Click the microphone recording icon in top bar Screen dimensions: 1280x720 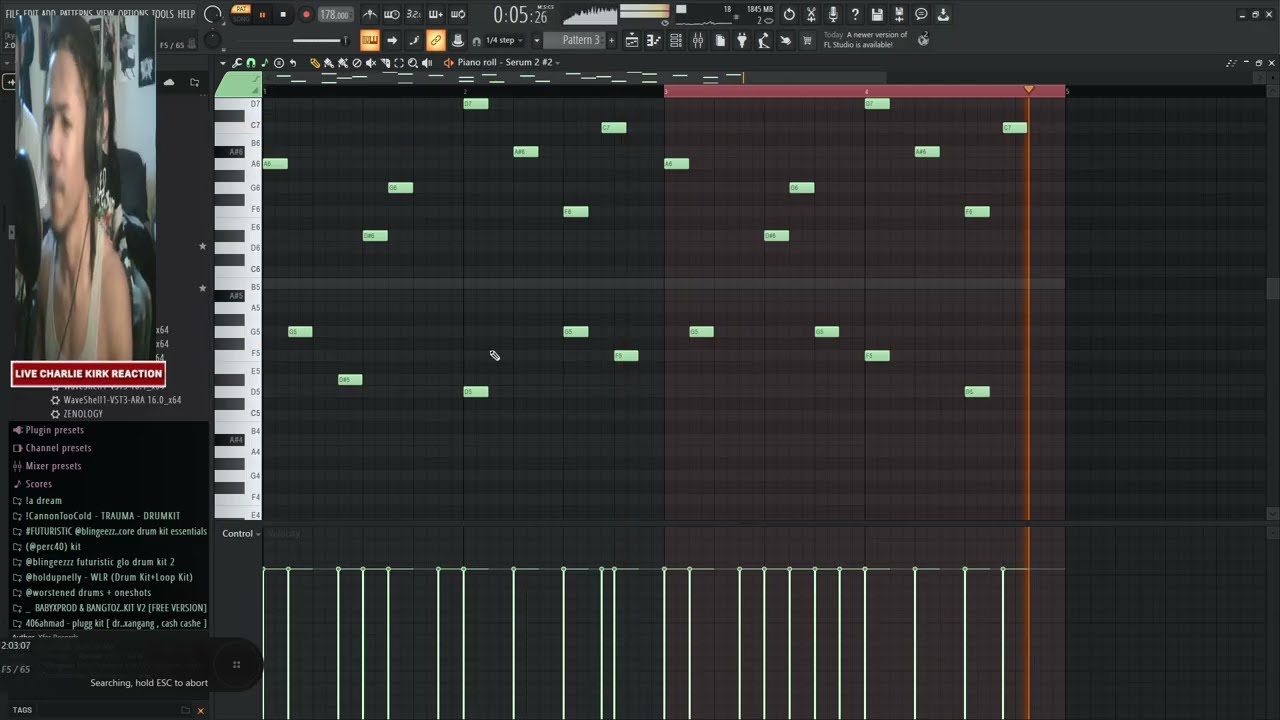(833, 15)
